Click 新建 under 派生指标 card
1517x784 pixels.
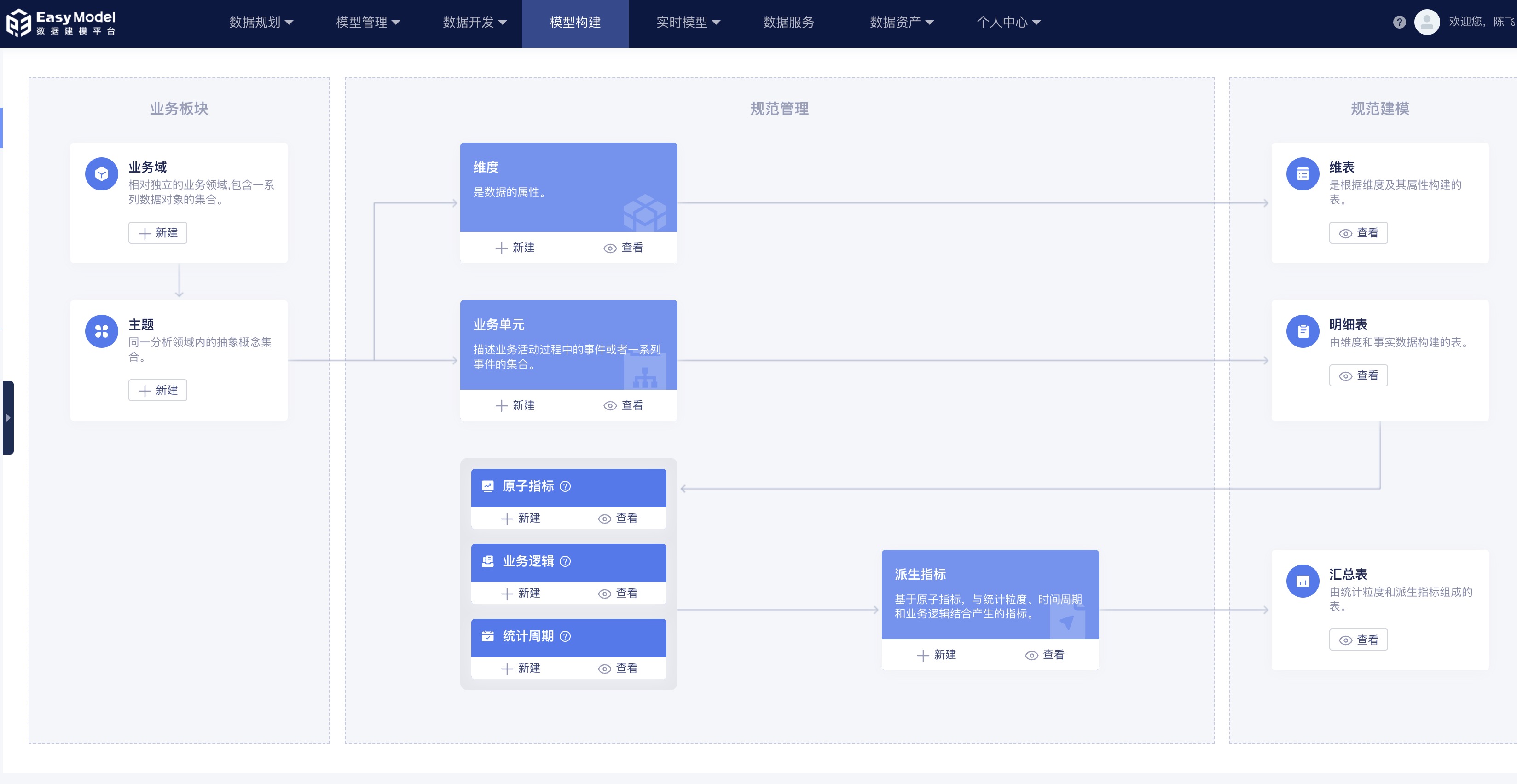pyautogui.click(x=936, y=655)
